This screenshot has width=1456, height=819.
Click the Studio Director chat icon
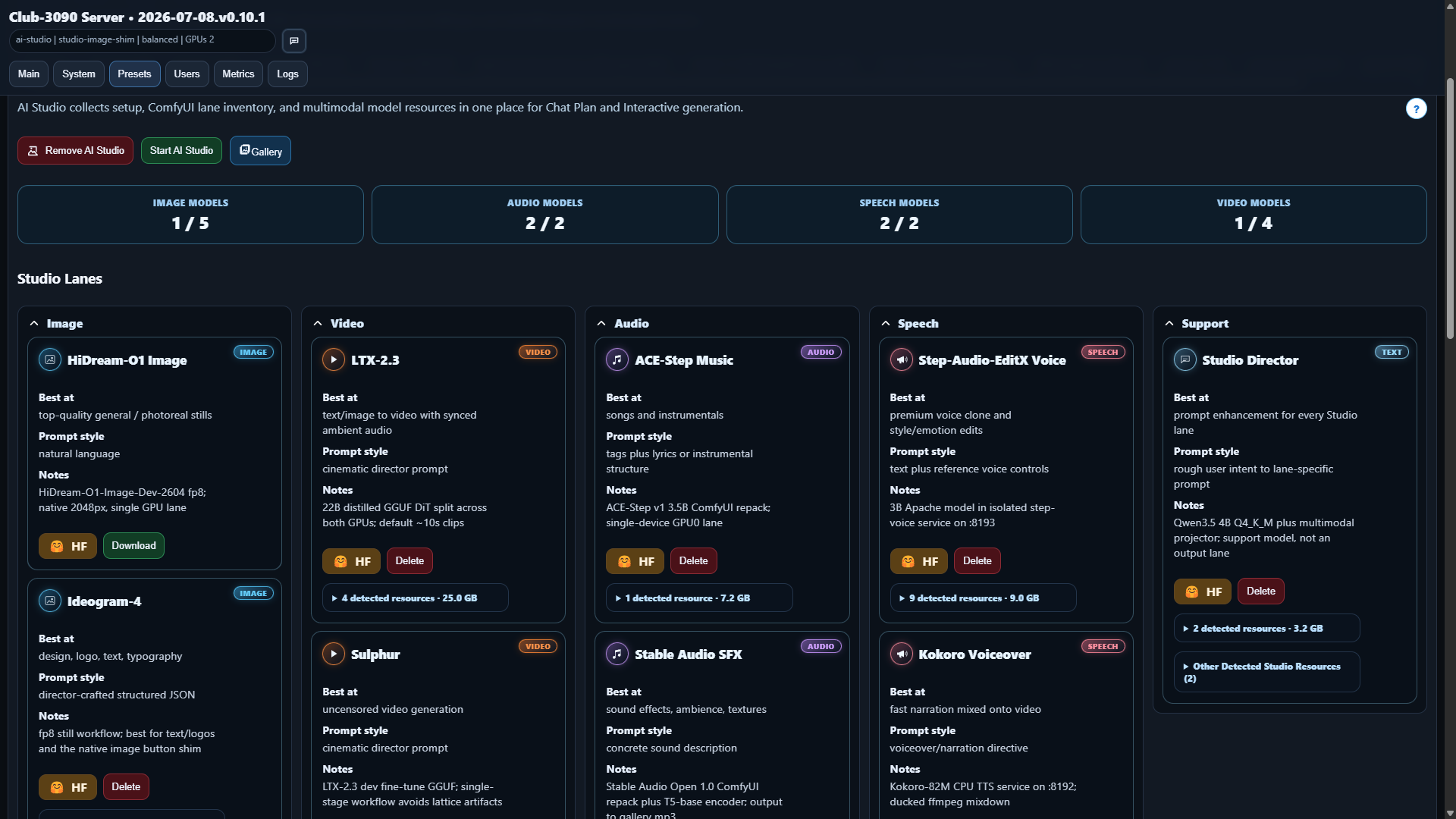pyautogui.click(x=1185, y=359)
